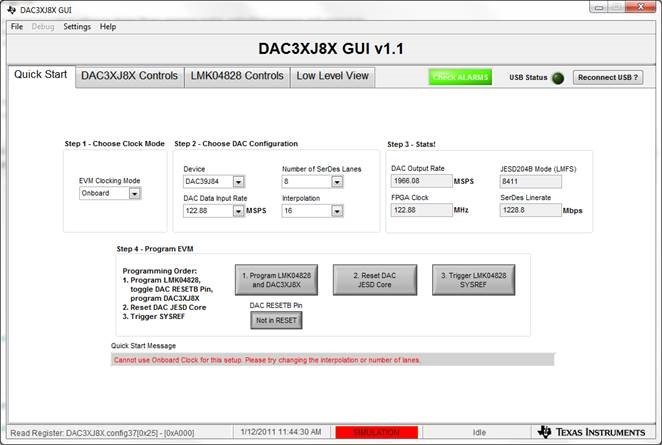The image size is (662, 445).
Task: Click the date and time status entry
Action: click(x=281, y=432)
